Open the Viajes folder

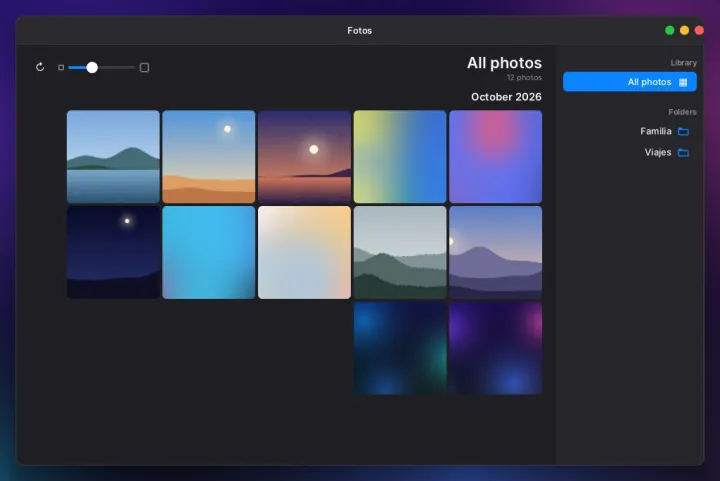click(630, 152)
